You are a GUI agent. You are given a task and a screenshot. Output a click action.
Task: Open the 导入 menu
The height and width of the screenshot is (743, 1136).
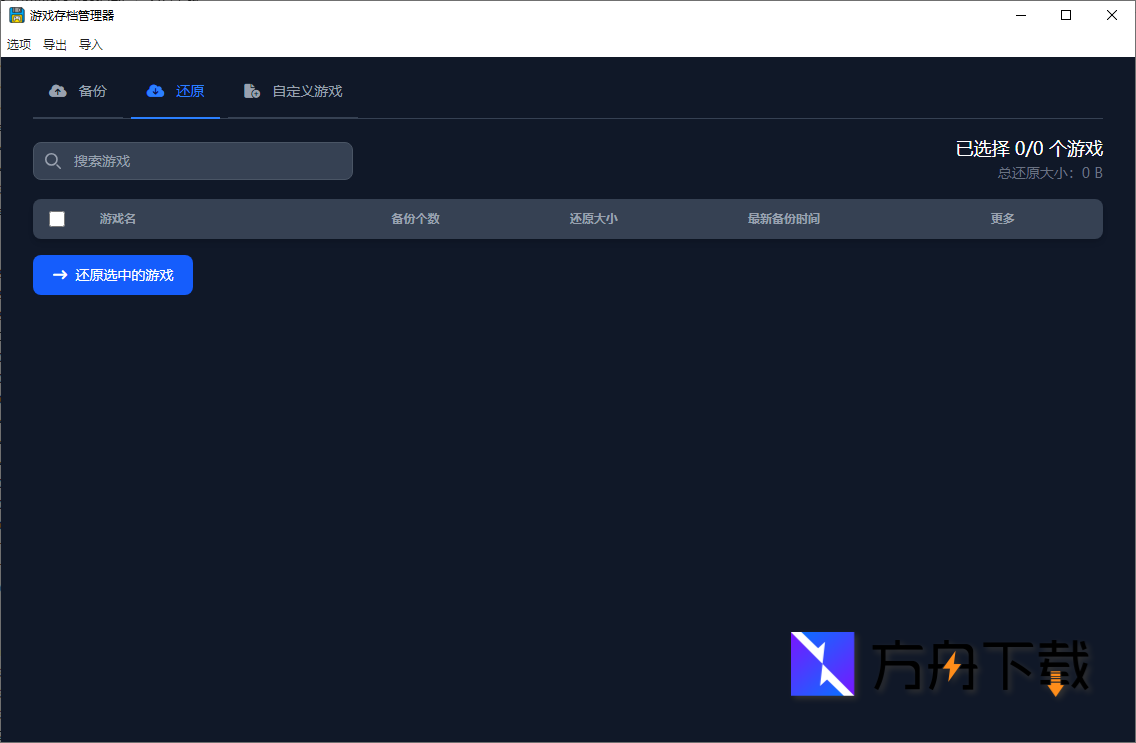point(90,44)
